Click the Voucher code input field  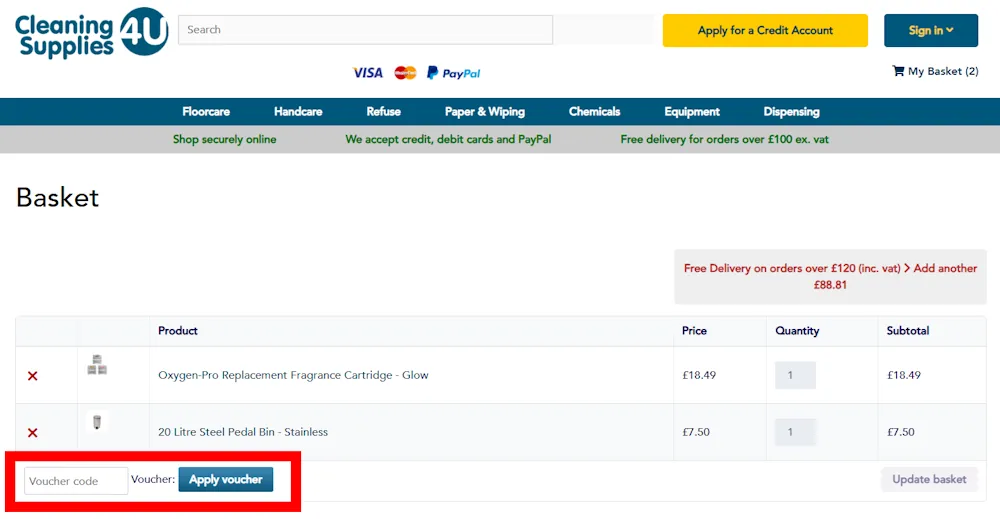76,481
